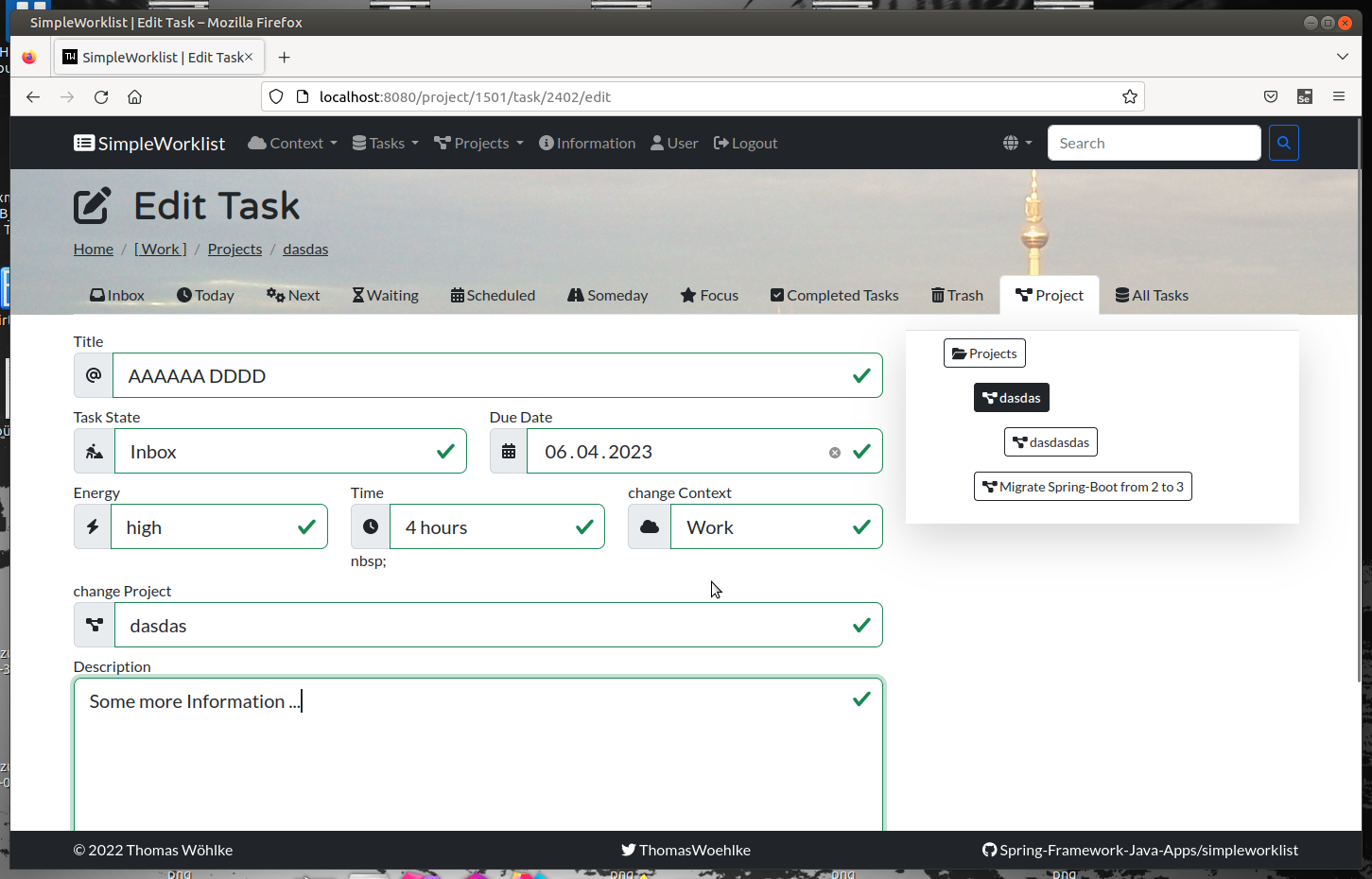1372x879 pixels.
Task: Open the Projects breadcrumb link
Action: (x=234, y=250)
